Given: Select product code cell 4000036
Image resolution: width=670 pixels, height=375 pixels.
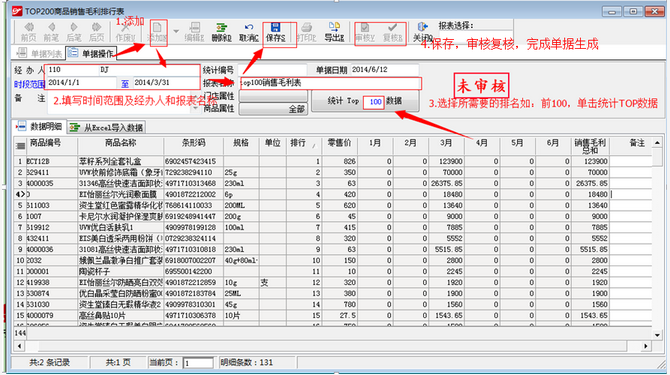Looking at the screenshot, I should (x=52, y=249).
